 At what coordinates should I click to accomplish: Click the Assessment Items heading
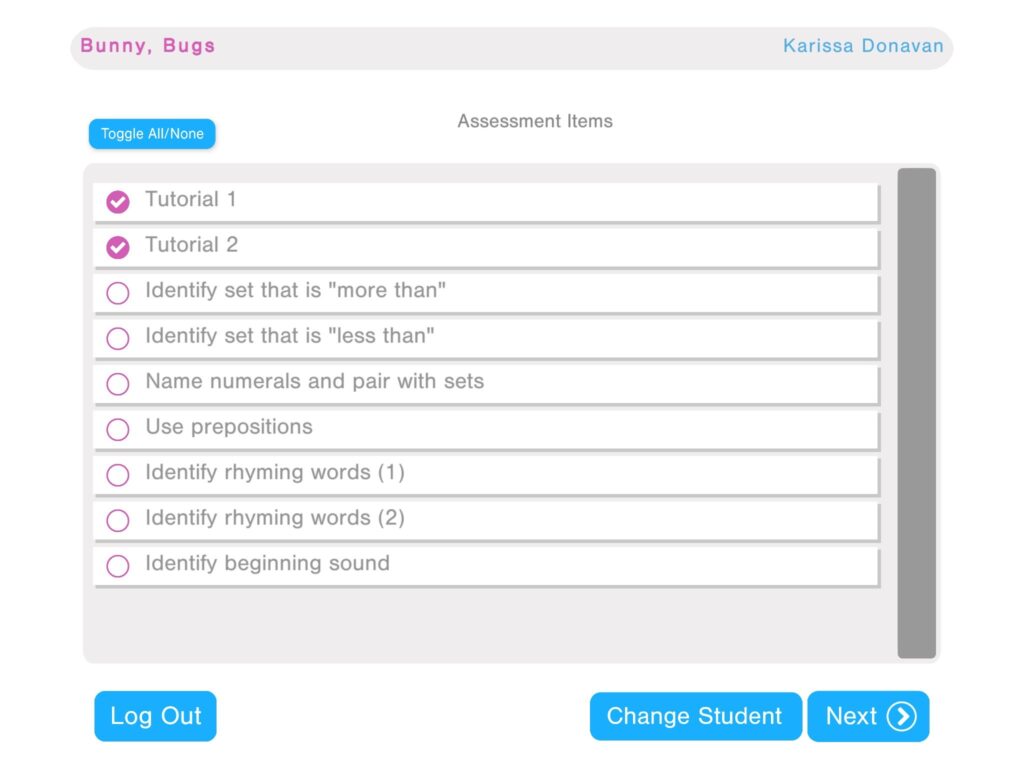(x=535, y=121)
